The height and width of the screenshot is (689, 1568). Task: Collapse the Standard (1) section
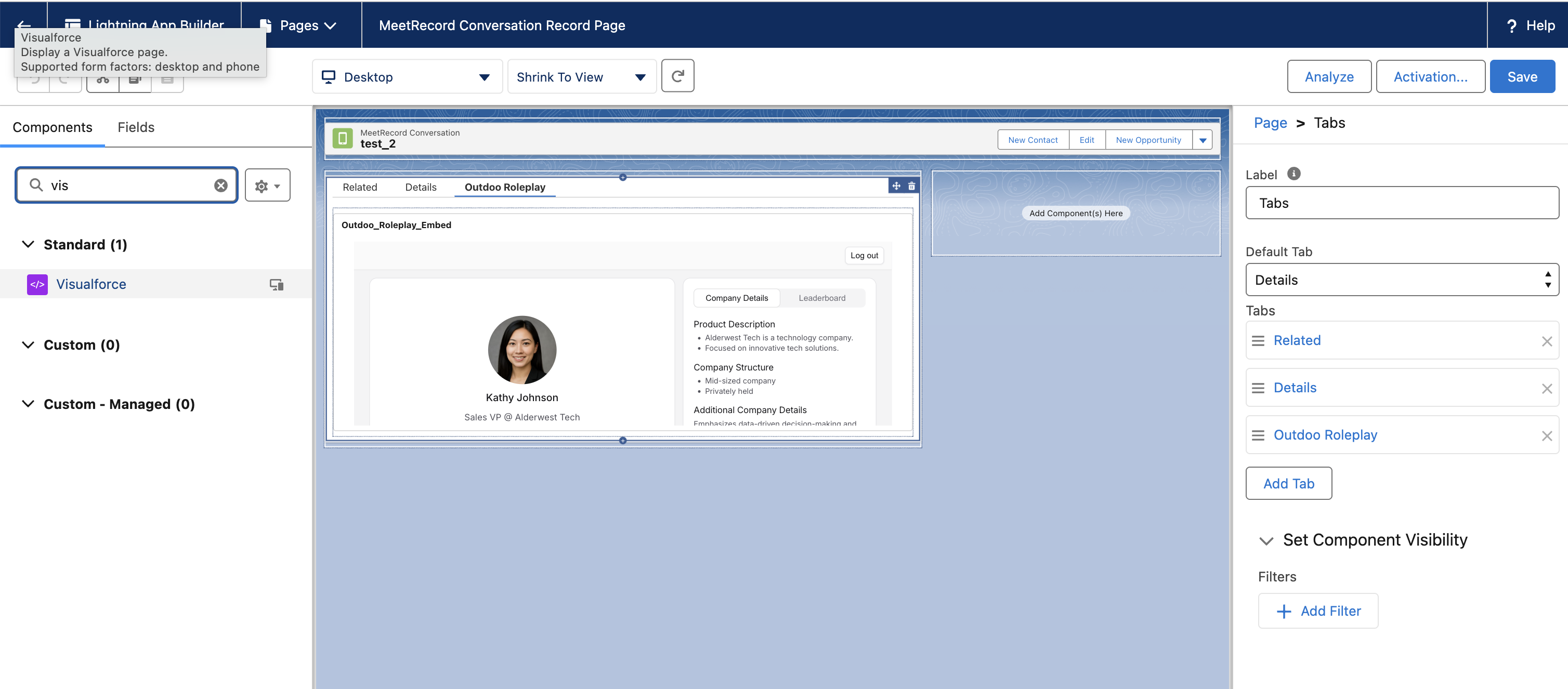(x=28, y=244)
